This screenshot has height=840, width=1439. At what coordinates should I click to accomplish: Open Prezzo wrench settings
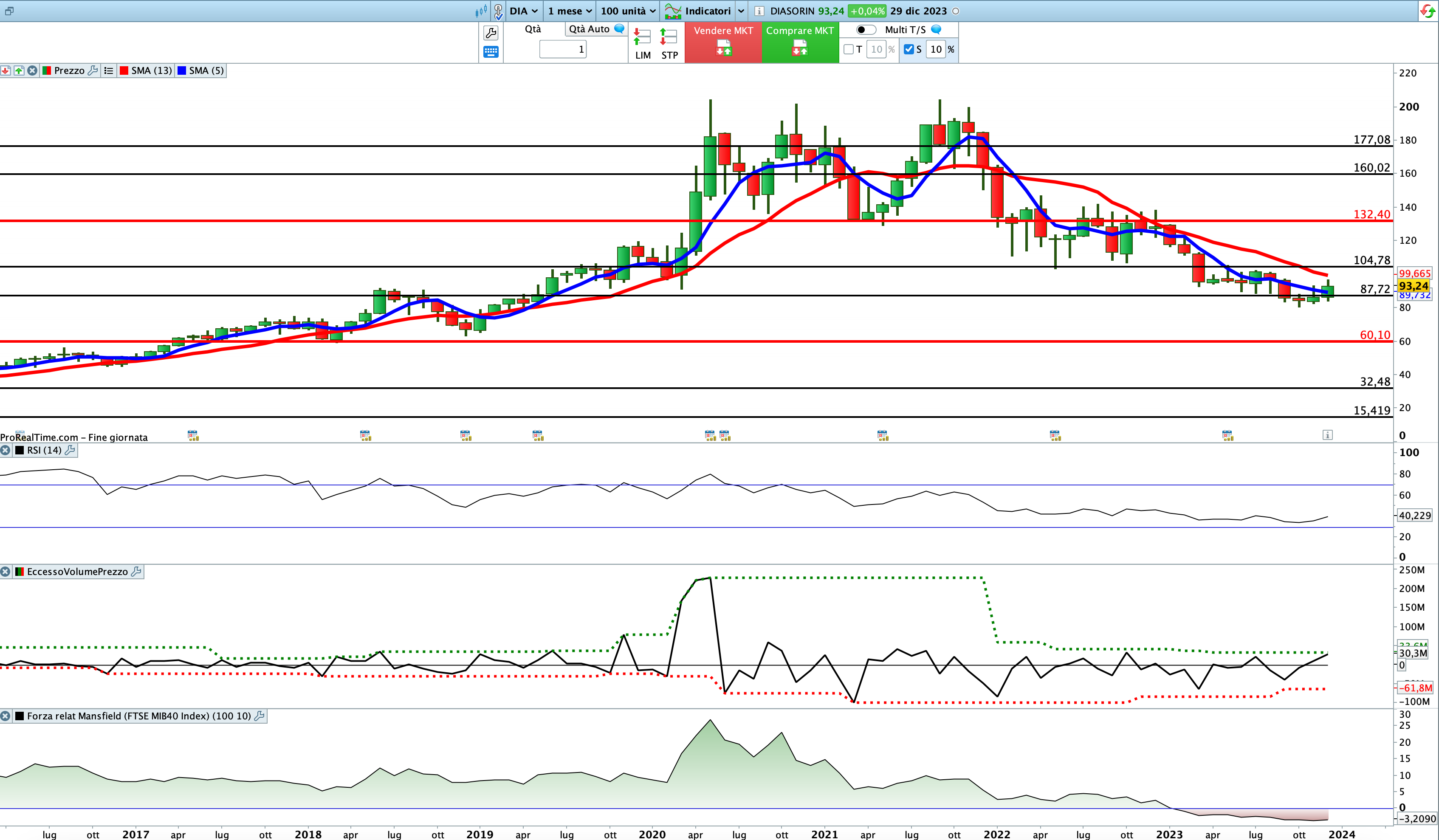(x=93, y=70)
